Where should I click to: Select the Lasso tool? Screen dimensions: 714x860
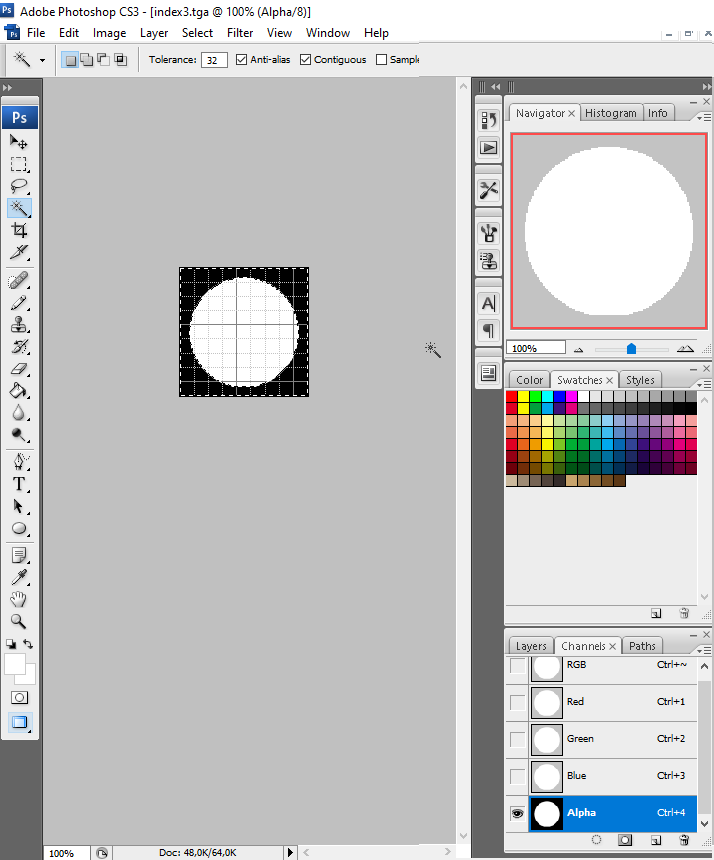point(19,186)
